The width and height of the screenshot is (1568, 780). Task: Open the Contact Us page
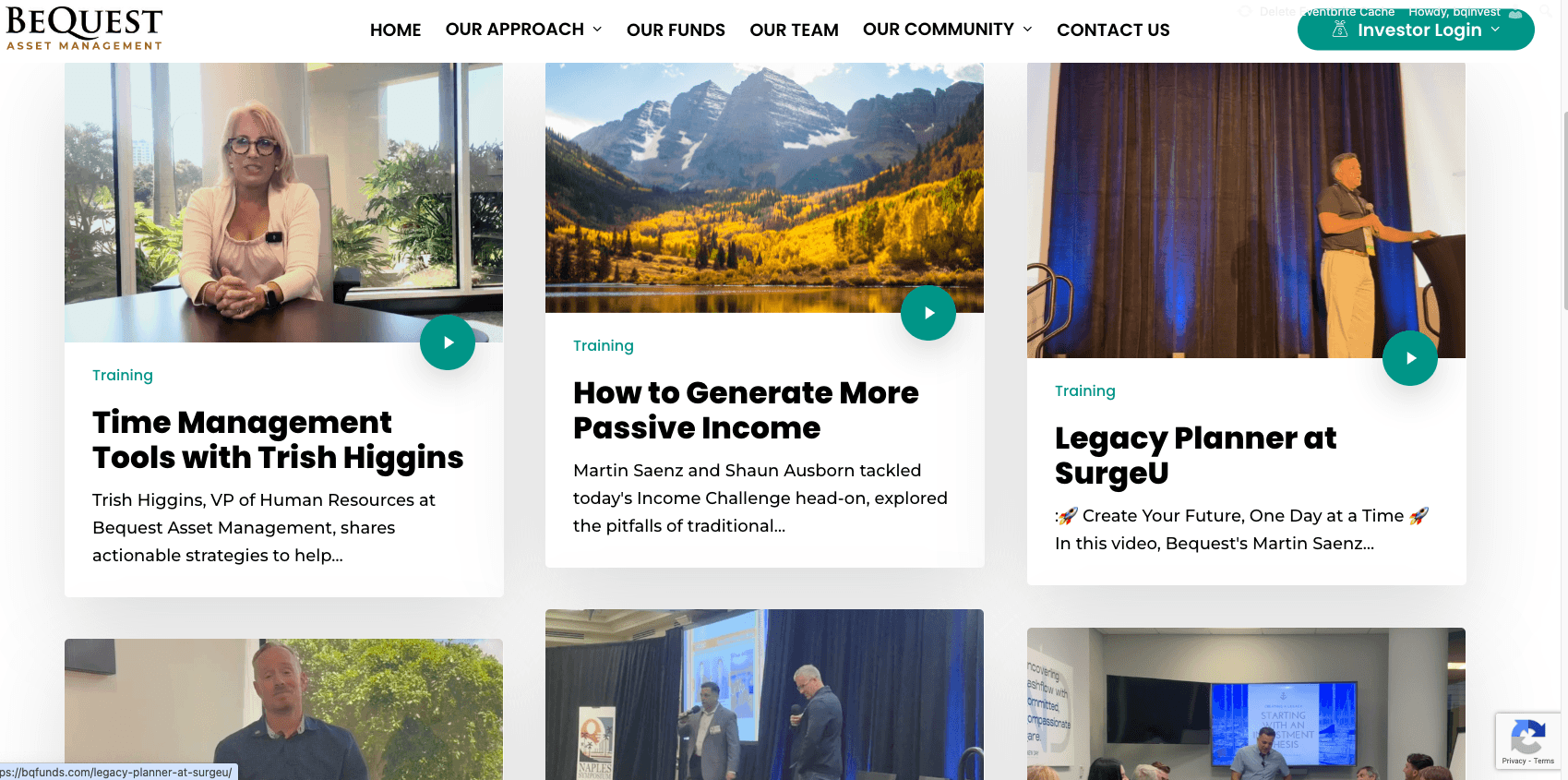[1113, 30]
